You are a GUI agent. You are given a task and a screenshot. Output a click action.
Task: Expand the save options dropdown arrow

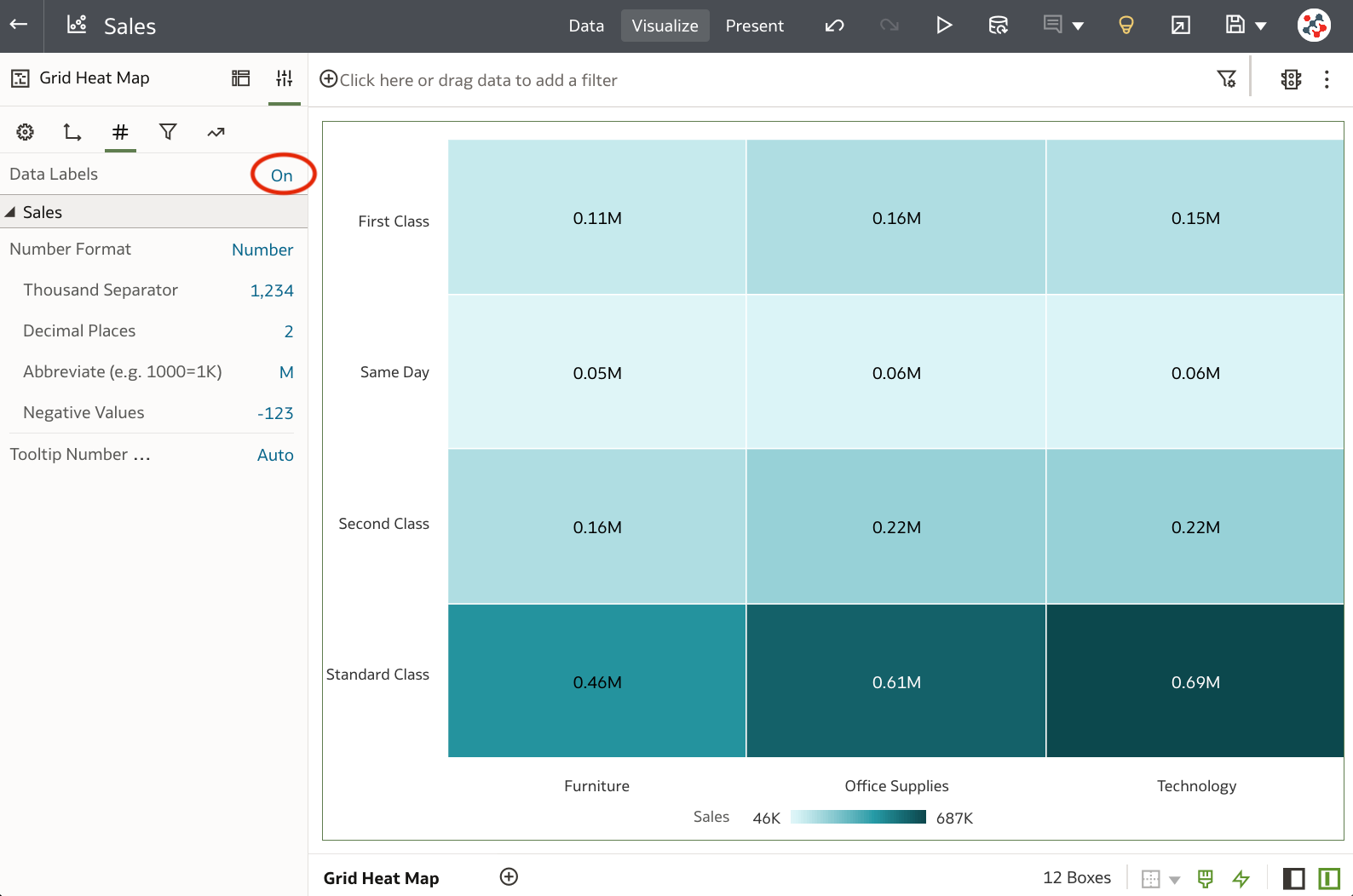(1261, 26)
